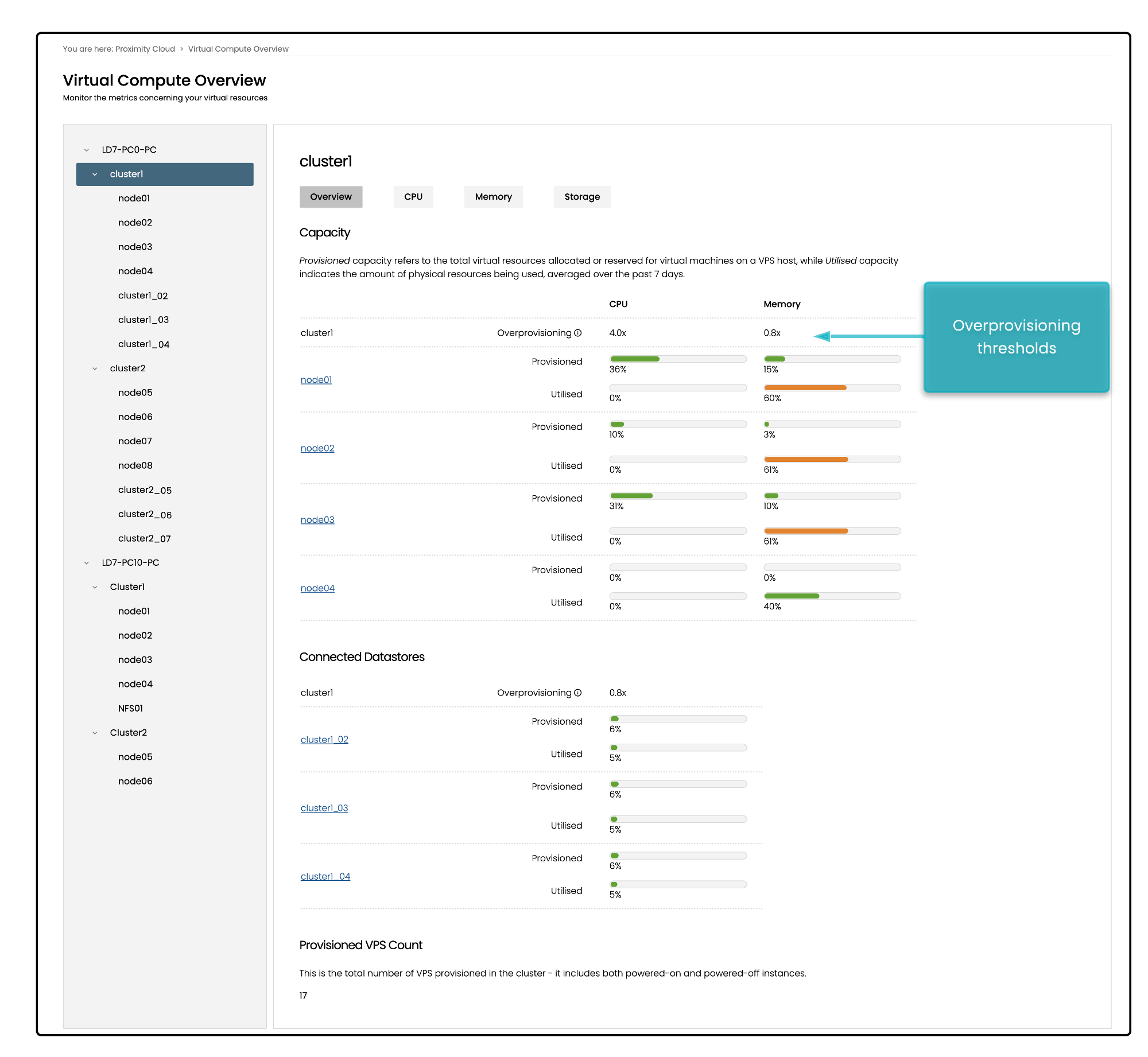Select the Overview tab

331,197
